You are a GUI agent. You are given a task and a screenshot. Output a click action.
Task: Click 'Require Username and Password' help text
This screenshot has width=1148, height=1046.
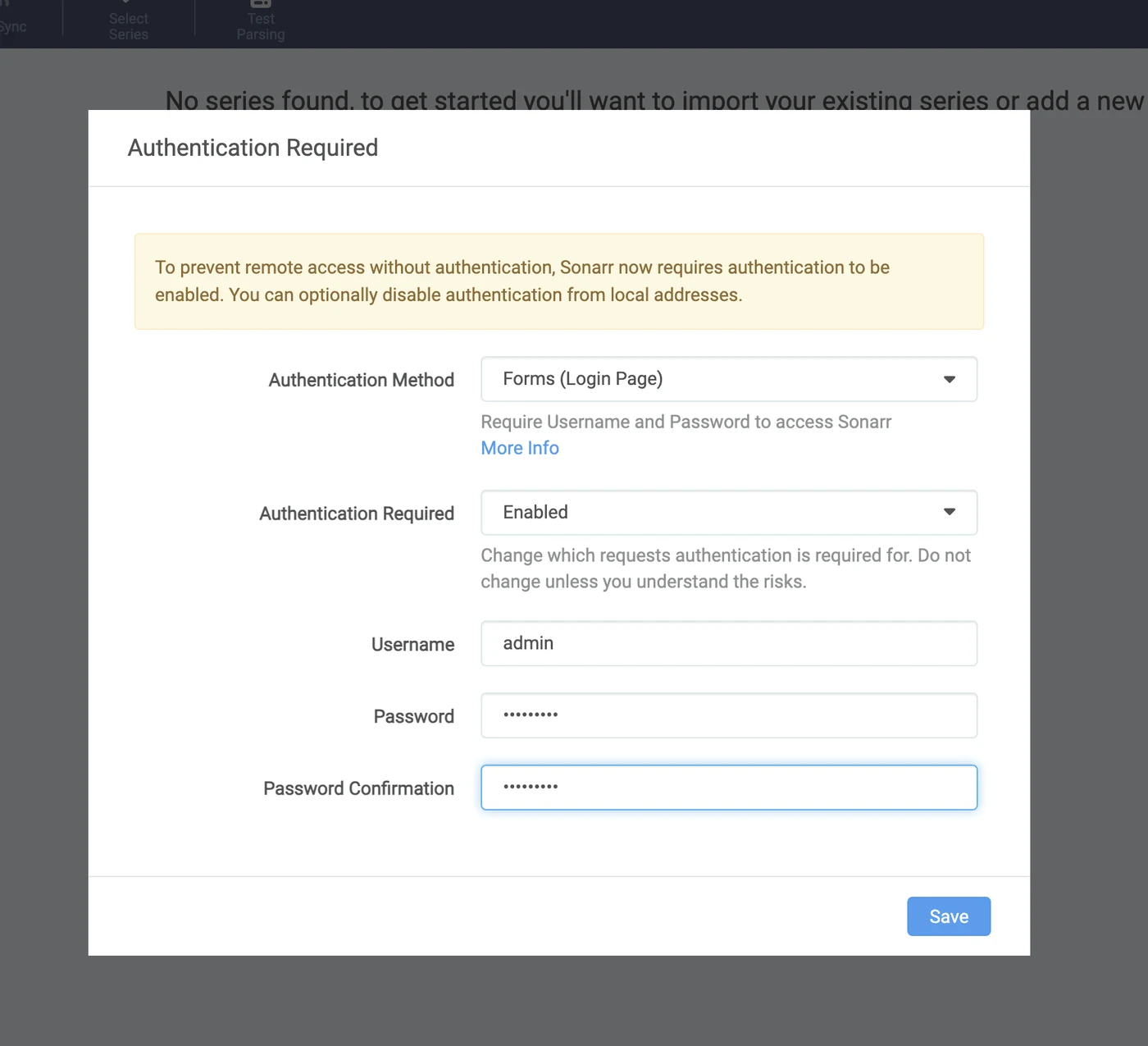tap(686, 422)
